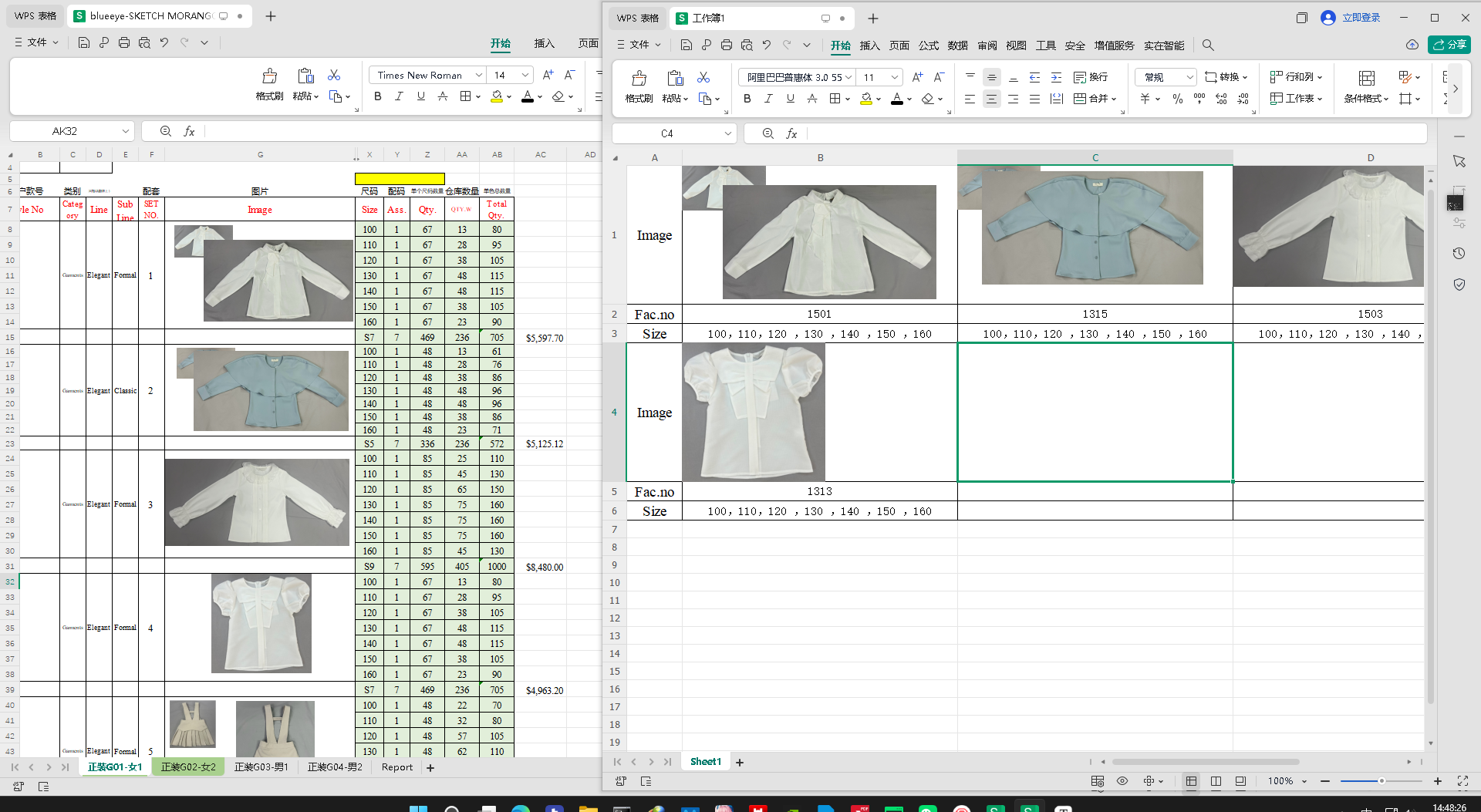Expand the 常规 number format dropdown
This screenshot has width=1481, height=812.
pos(1189,77)
